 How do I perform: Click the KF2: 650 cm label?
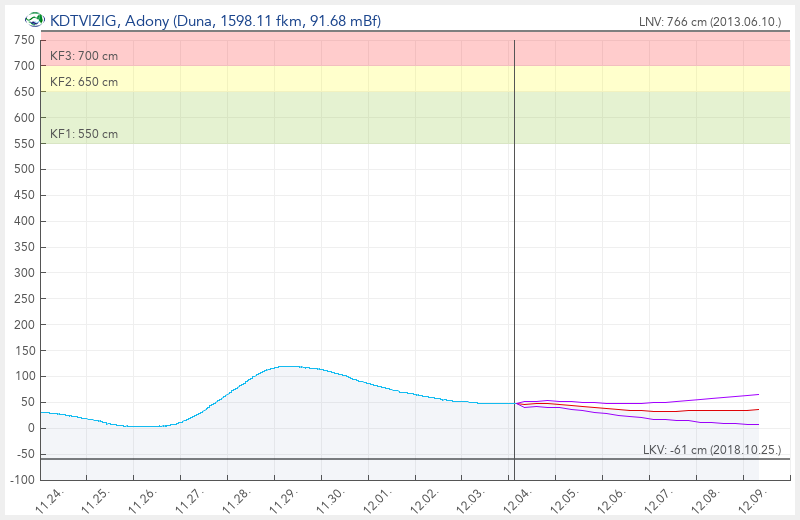(x=84, y=82)
